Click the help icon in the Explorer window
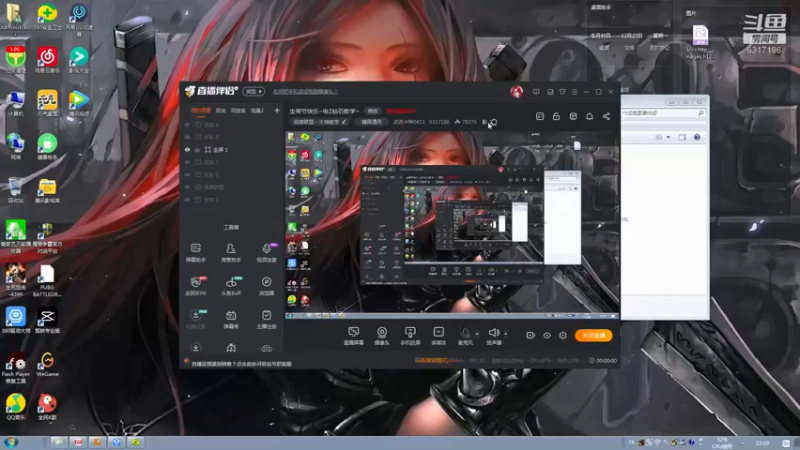Viewport: 800px width, 450px height. 697,137
